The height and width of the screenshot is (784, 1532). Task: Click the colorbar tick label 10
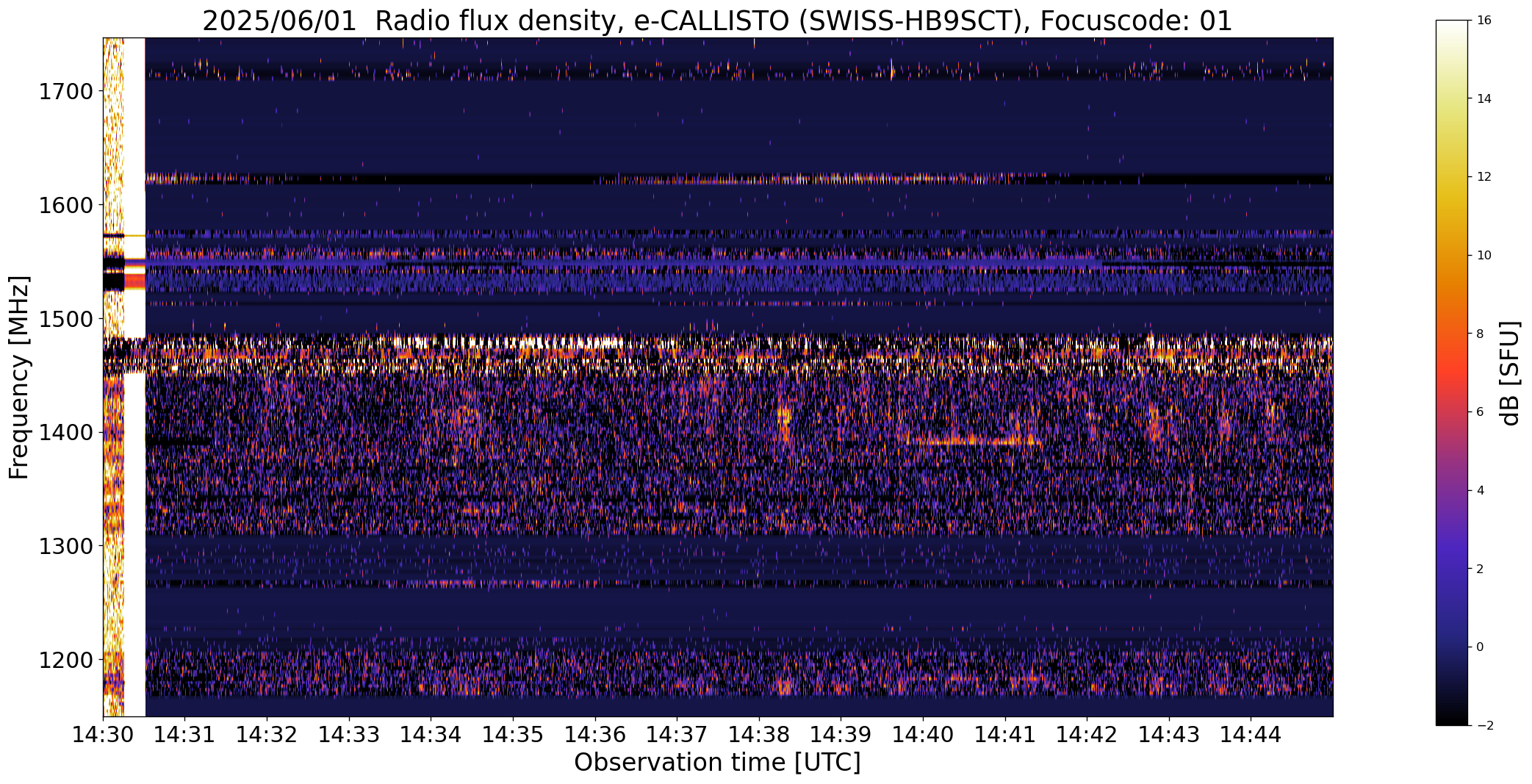1484,256
